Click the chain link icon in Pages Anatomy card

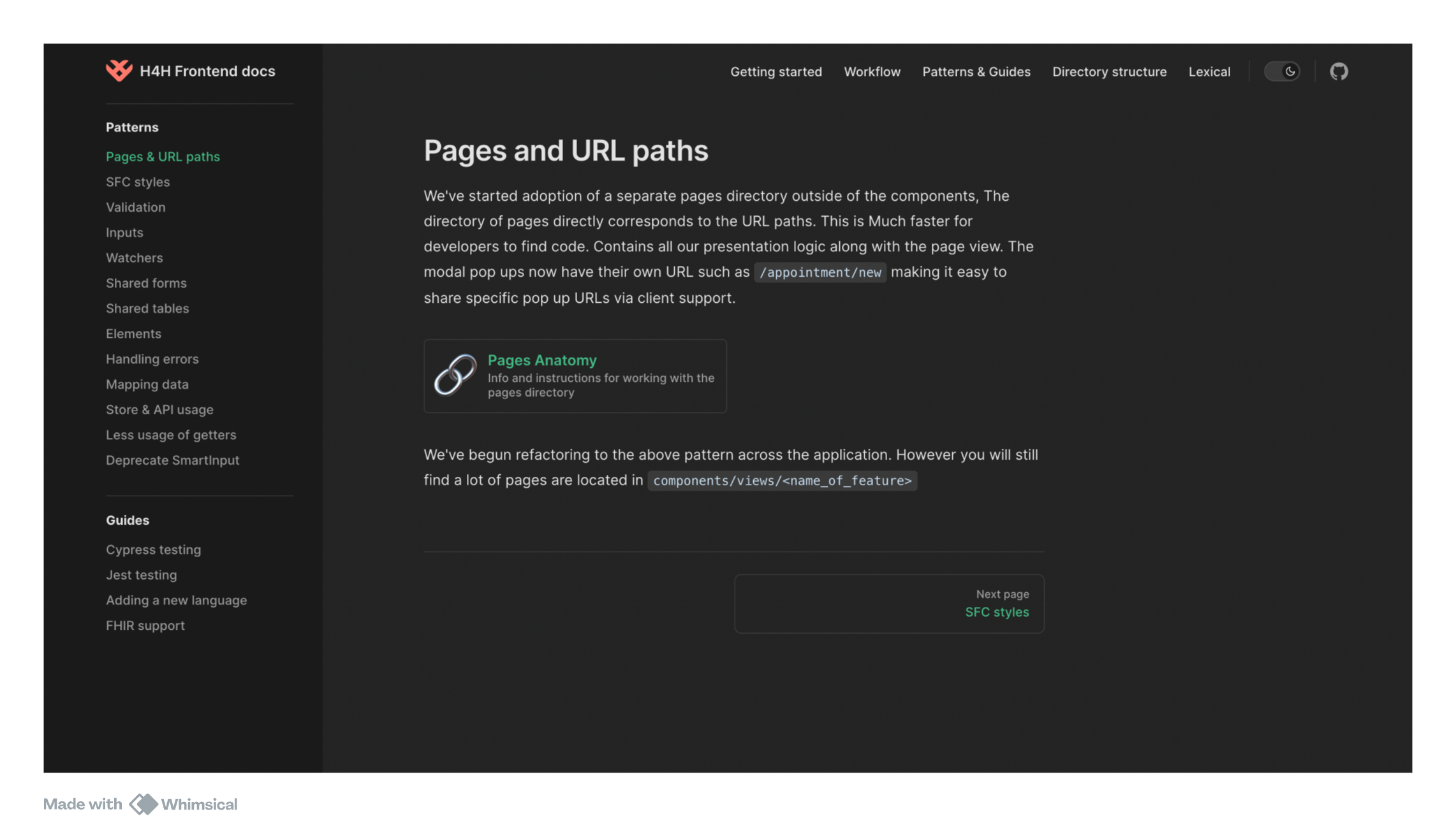point(455,375)
